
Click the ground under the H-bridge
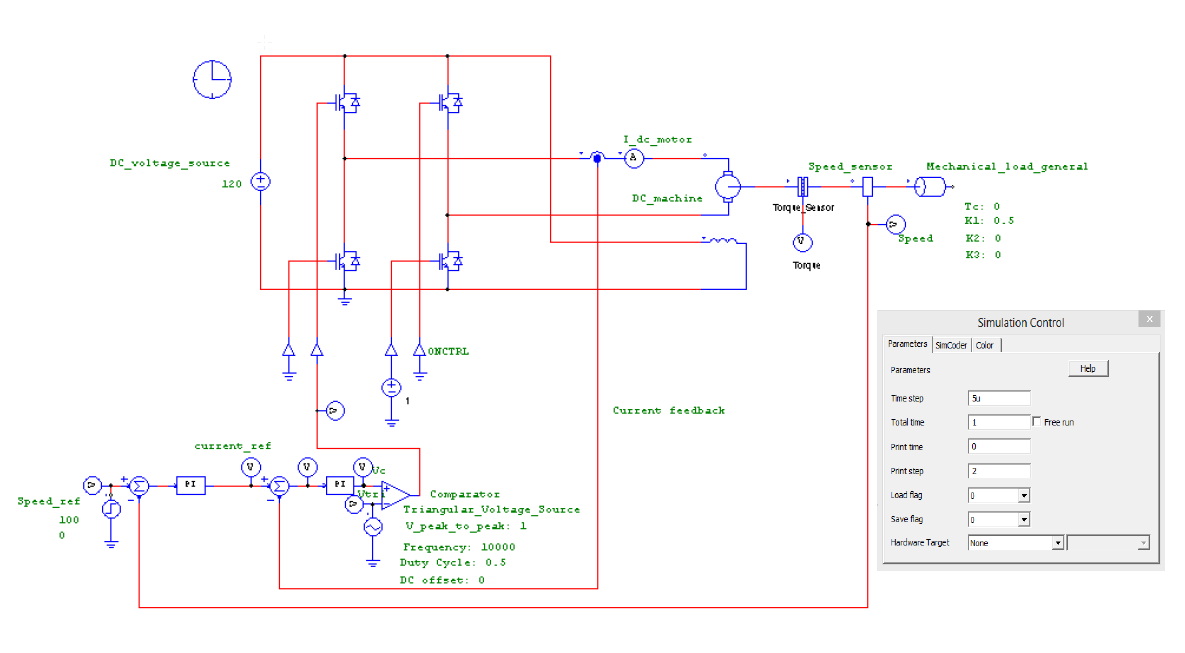click(345, 299)
